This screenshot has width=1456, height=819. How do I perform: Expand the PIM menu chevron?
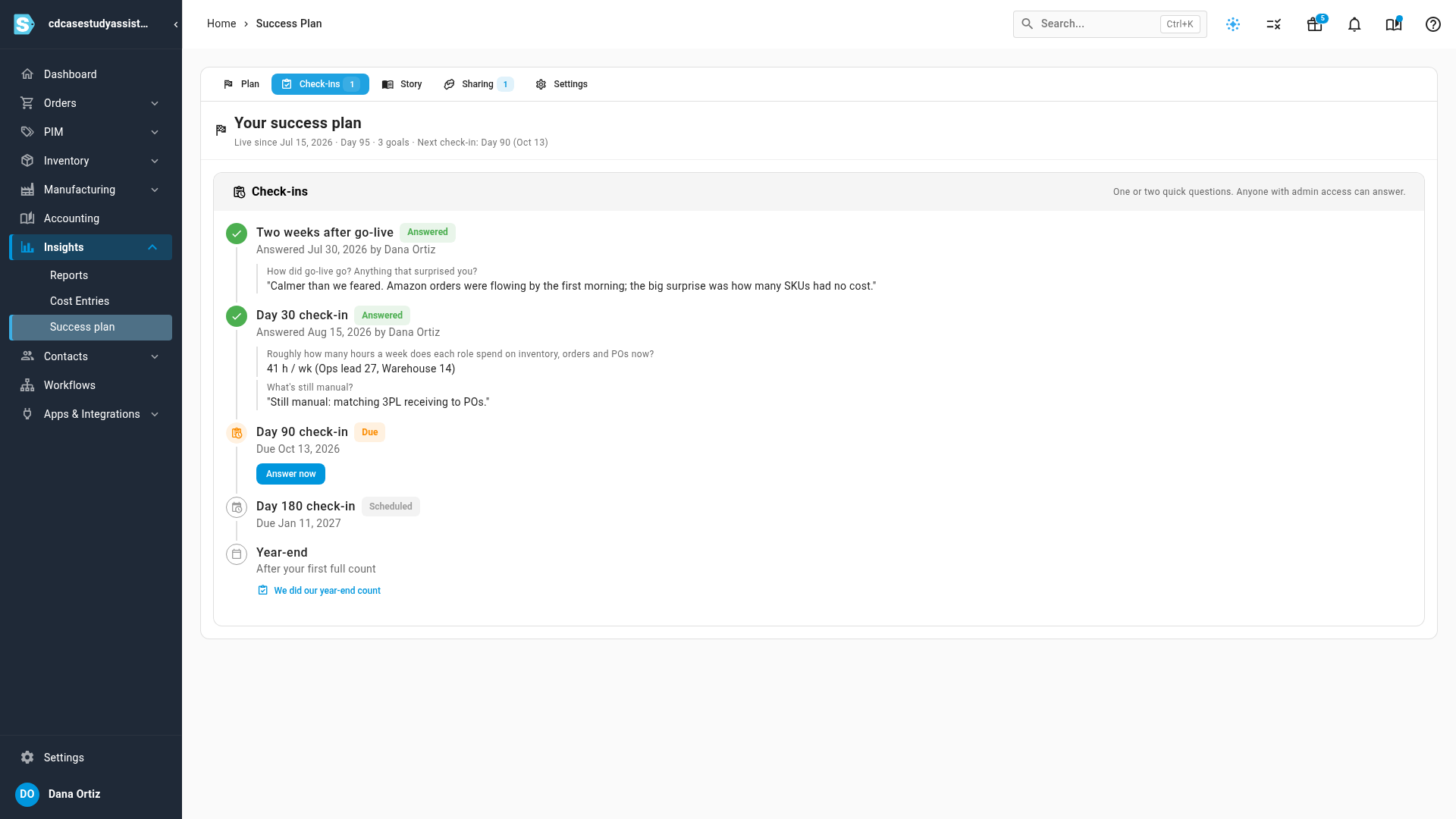click(x=155, y=132)
